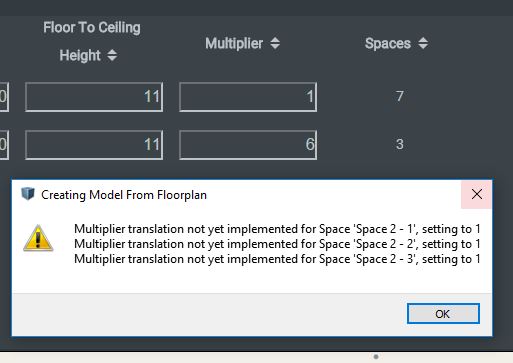Click the blue cube icon in dialog title
Viewport: 513px width, 363px height.
coord(28,194)
